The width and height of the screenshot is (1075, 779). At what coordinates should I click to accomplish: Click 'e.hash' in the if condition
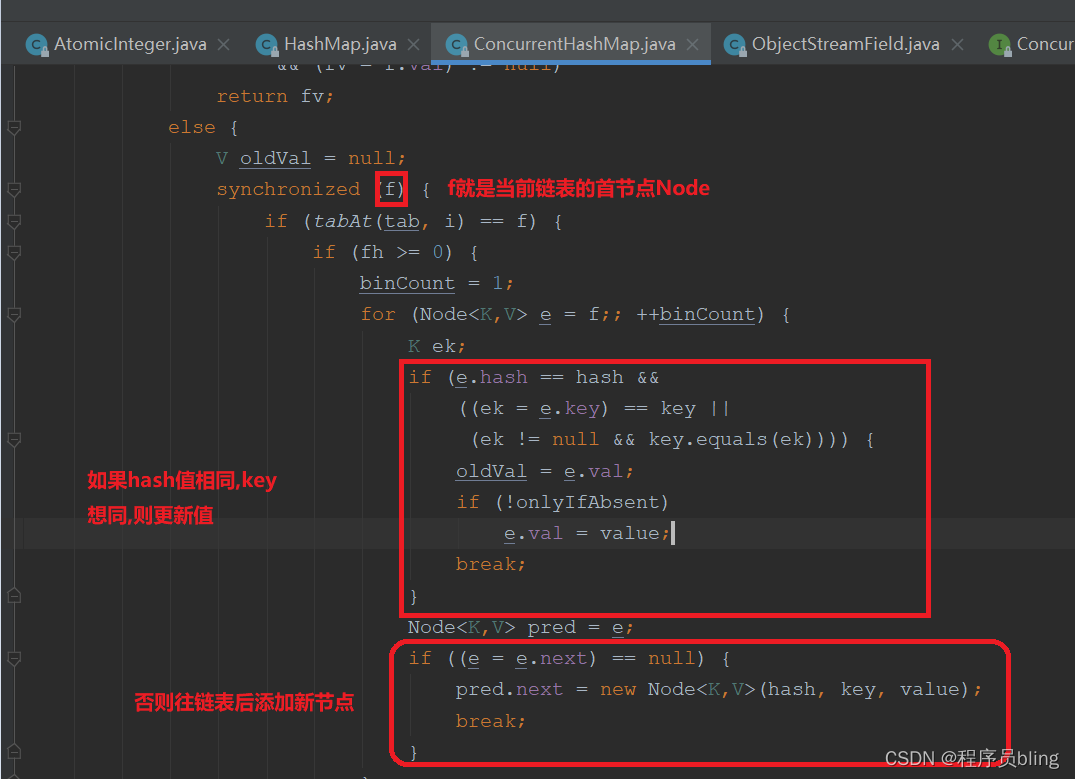tap(492, 378)
